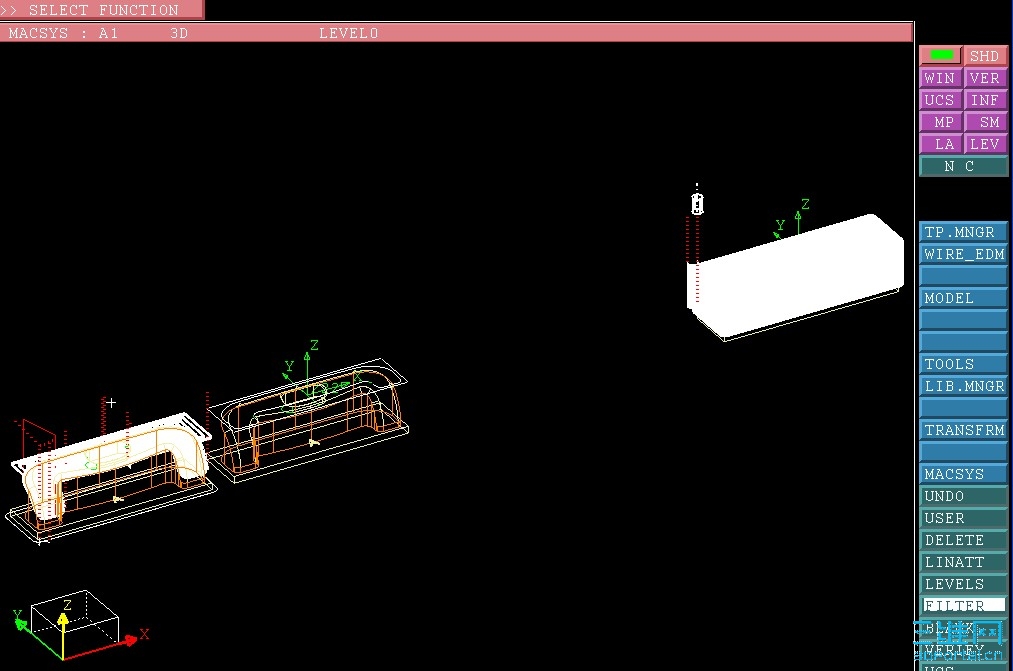Image resolution: width=1013 pixels, height=671 pixels.
Task: Open the LIB.MNGR library manager
Action: pyautogui.click(x=963, y=386)
